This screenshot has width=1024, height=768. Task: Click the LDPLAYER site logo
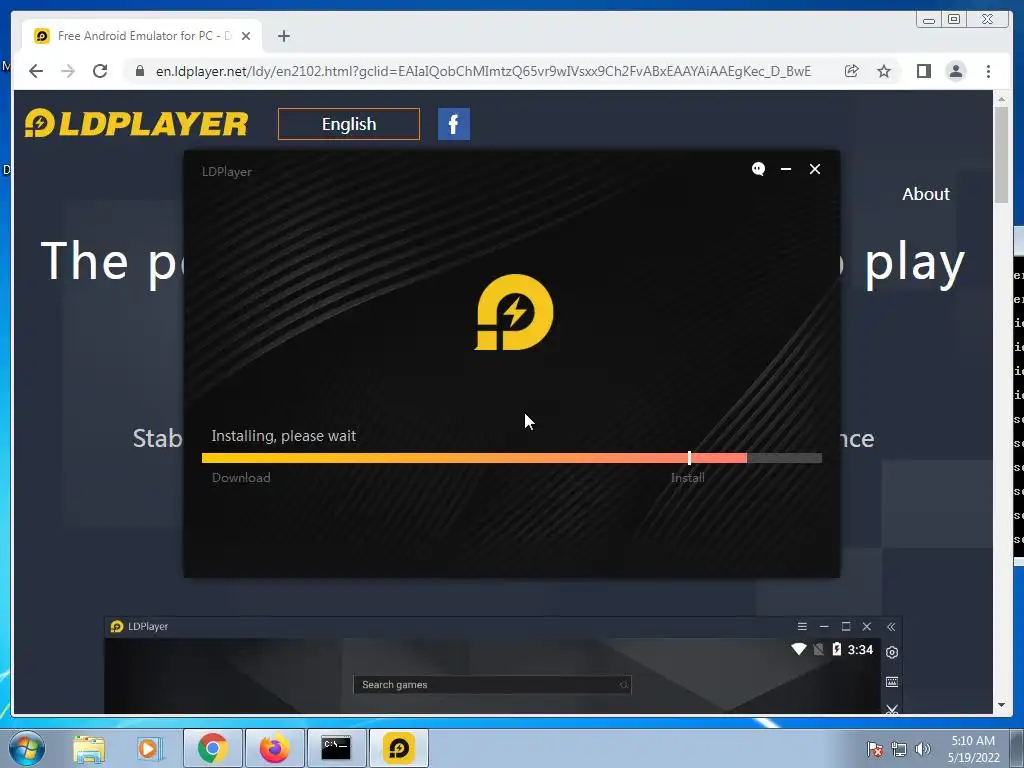[x=136, y=123]
